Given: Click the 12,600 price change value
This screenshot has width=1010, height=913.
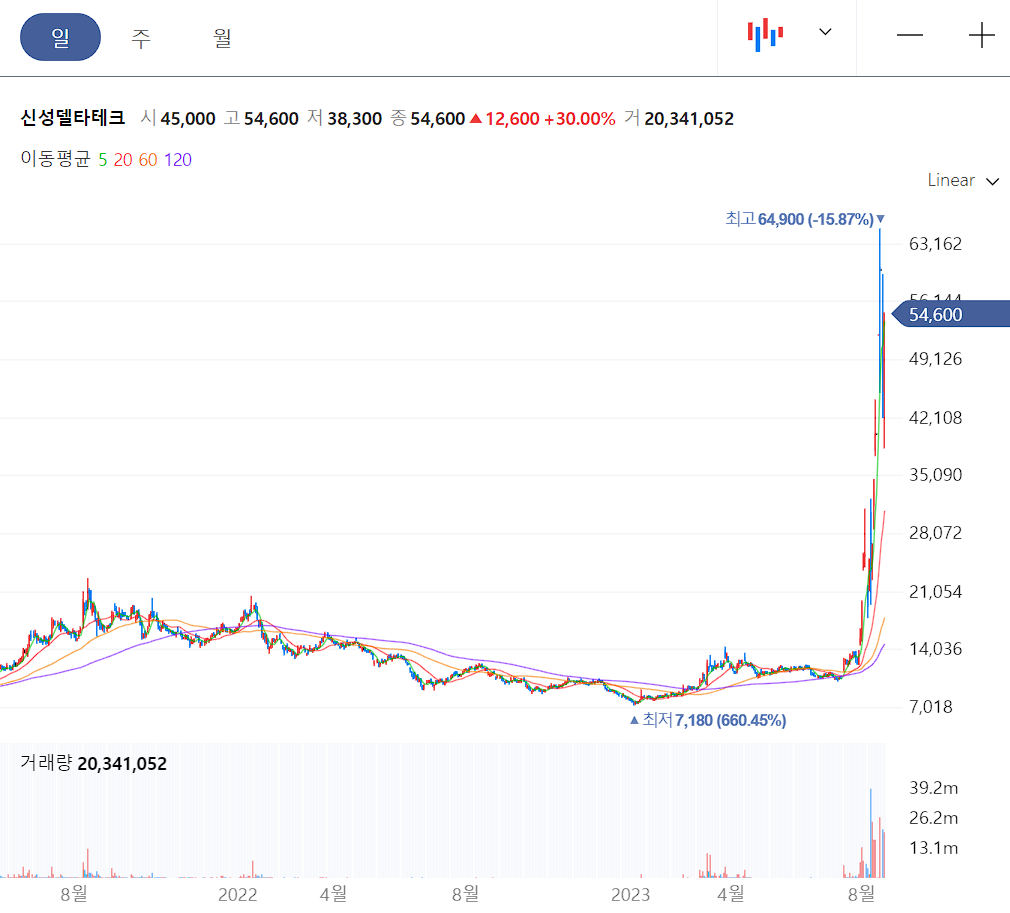Looking at the screenshot, I should (512, 119).
